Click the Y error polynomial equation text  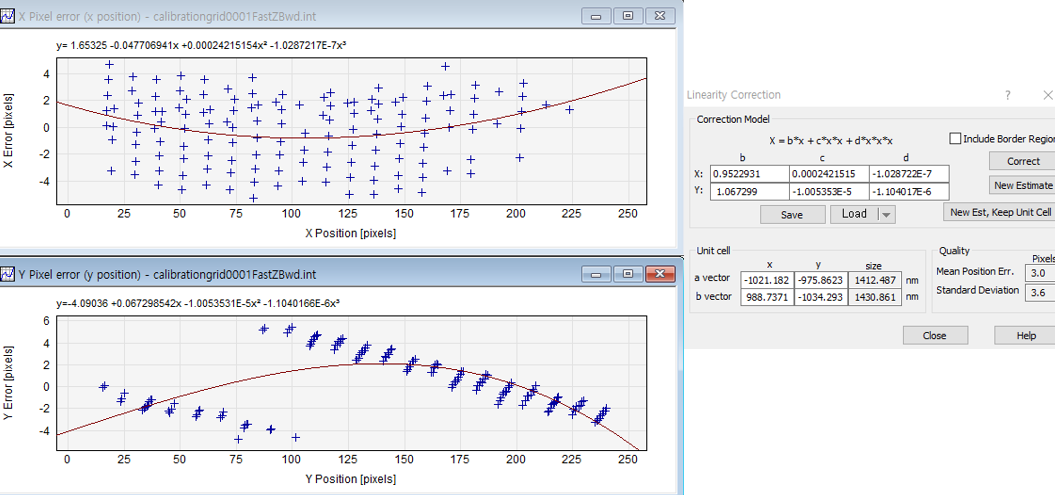tap(197, 303)
